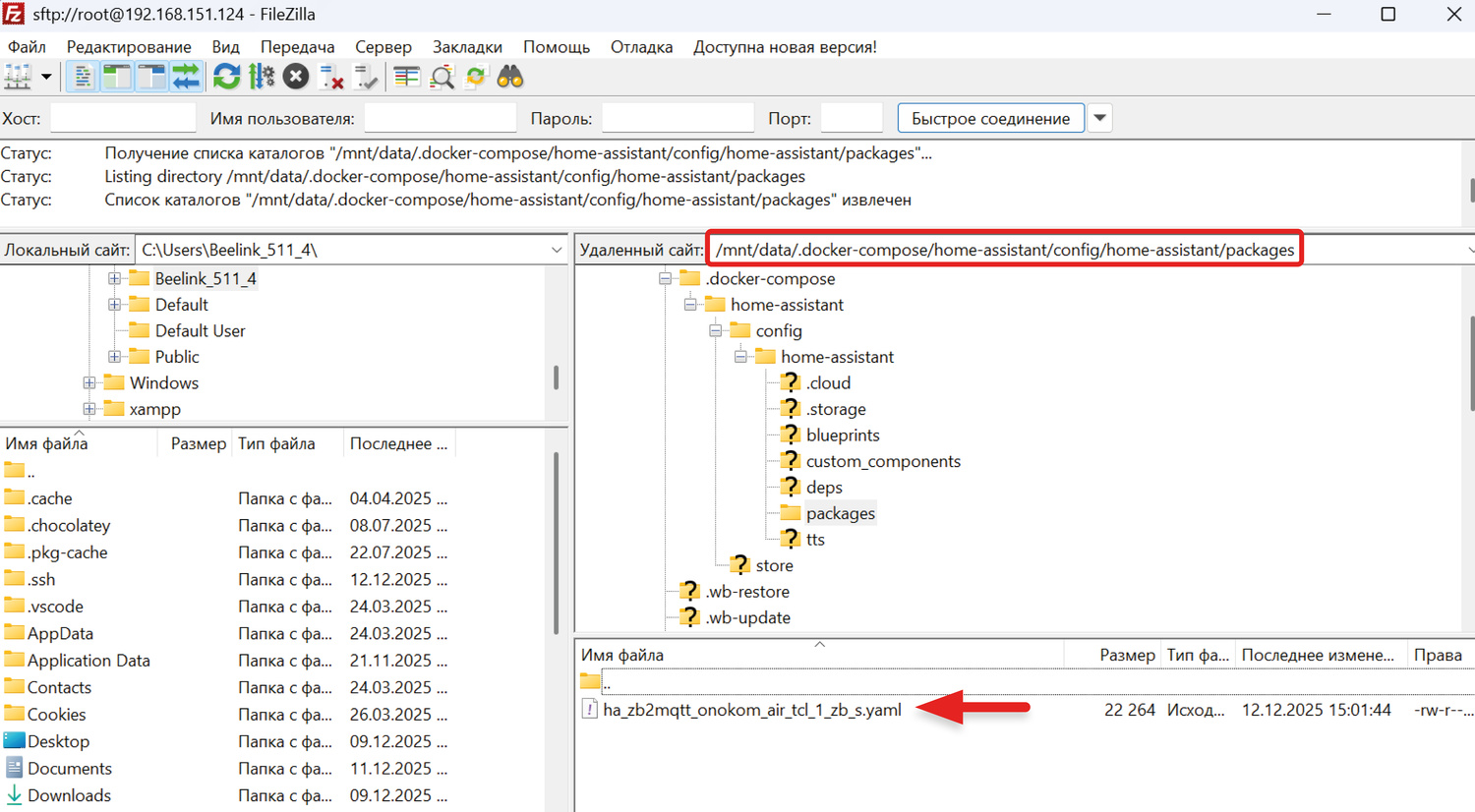
Task: Select the store remote folder
Action: point(774,565)
